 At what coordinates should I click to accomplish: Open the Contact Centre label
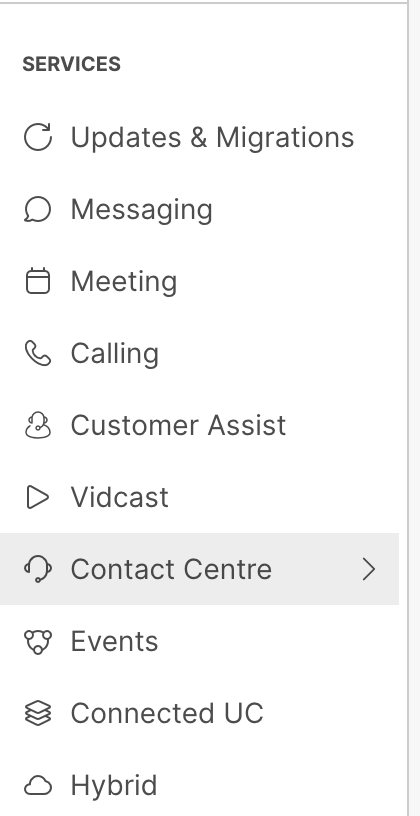click(171, 569)
